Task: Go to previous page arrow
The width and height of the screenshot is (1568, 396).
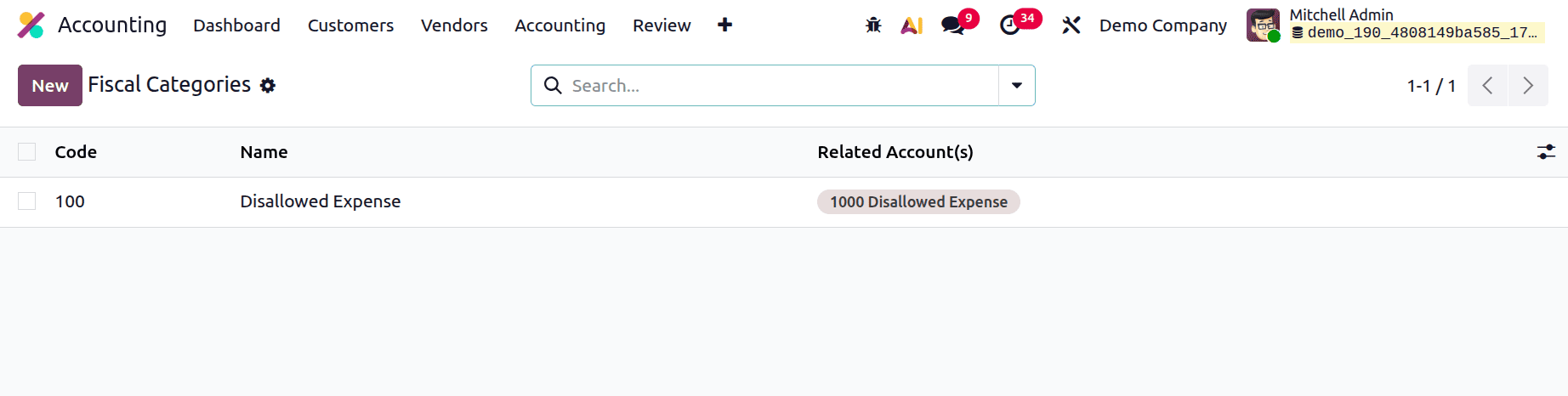Action: [1487, 86]
